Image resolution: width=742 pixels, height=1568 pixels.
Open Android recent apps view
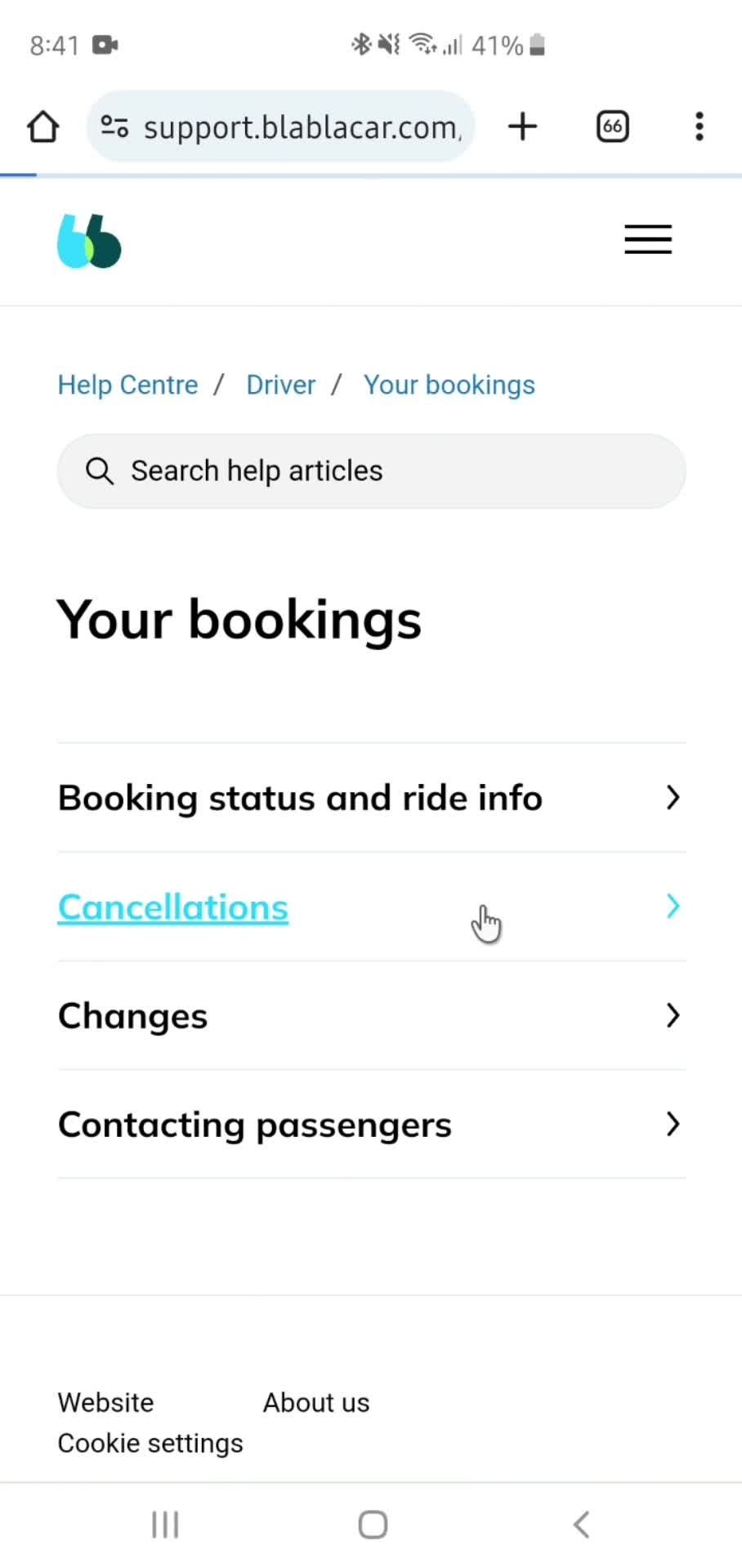(x=165, y=1524)
